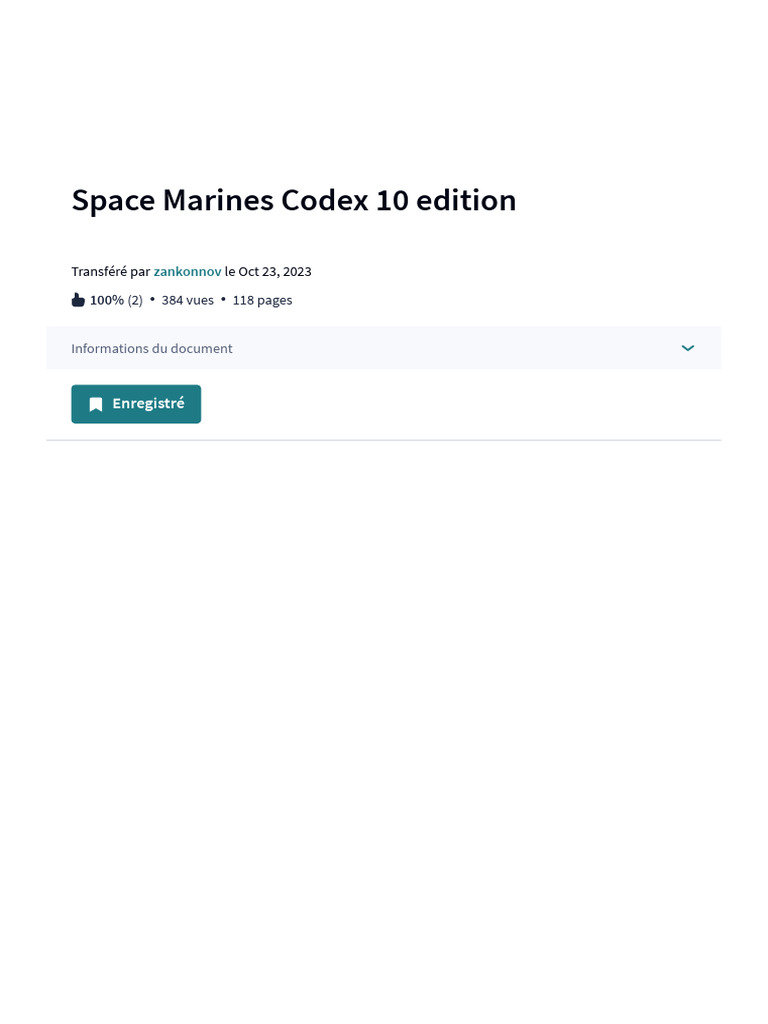Click the word "Marines" in the title
The width and height of the screenshot is (768, 1024).
(x=218, y=200)
